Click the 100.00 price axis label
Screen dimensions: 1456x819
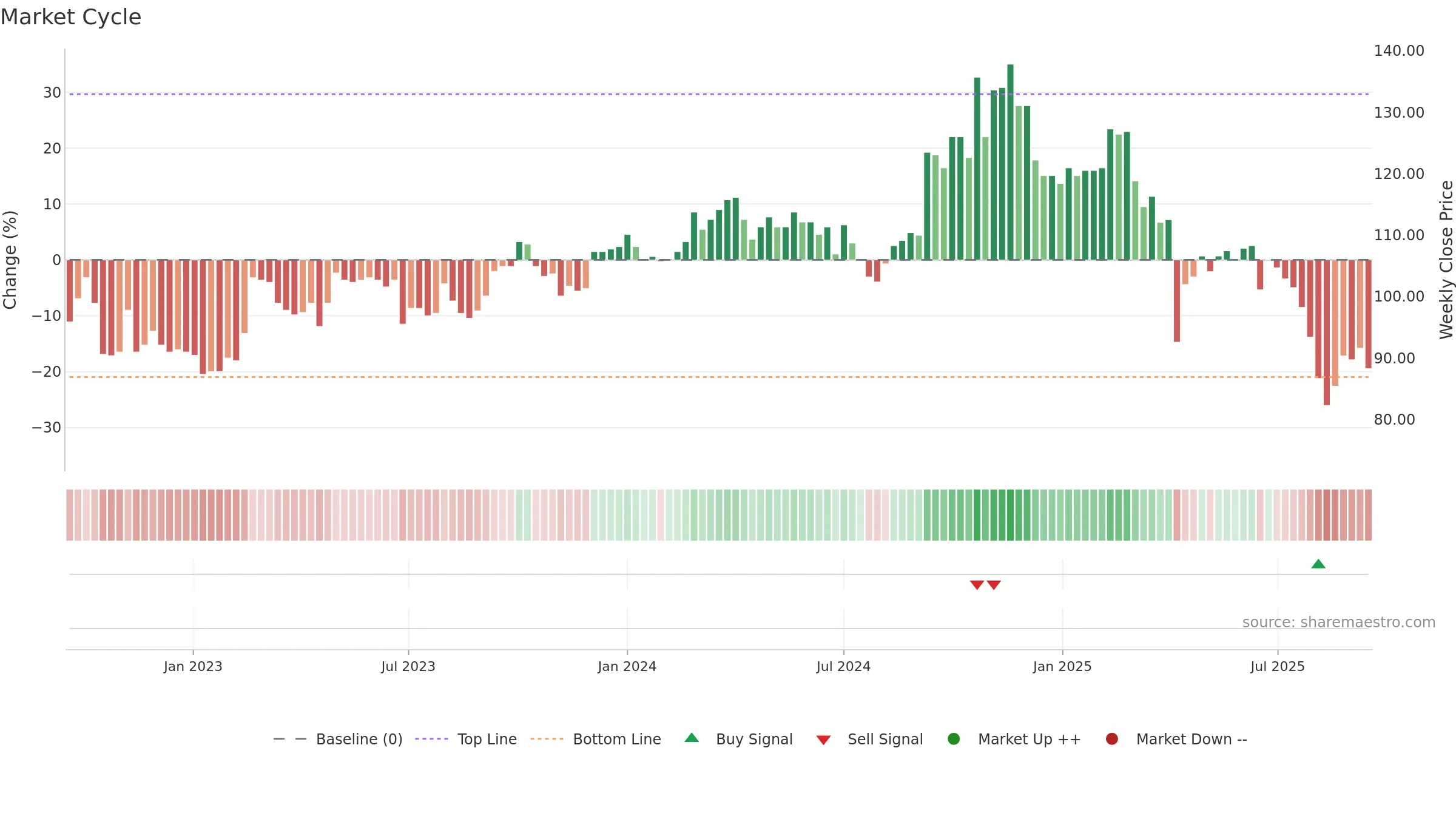1399,297
